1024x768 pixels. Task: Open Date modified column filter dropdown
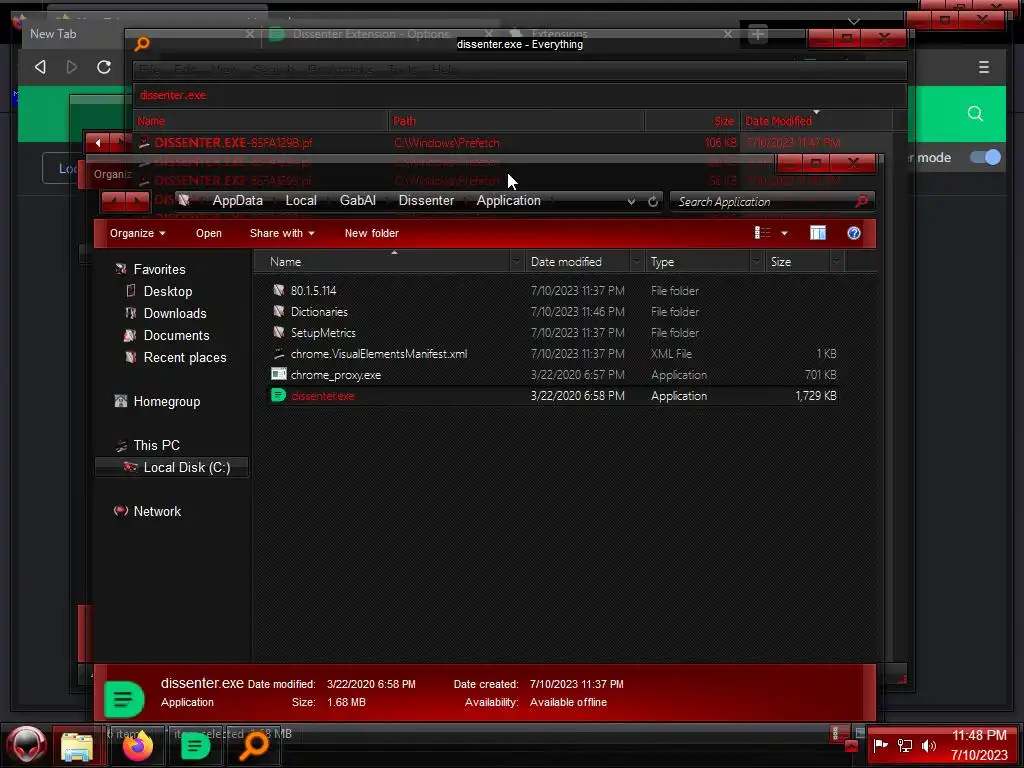(x=635, y=262)
